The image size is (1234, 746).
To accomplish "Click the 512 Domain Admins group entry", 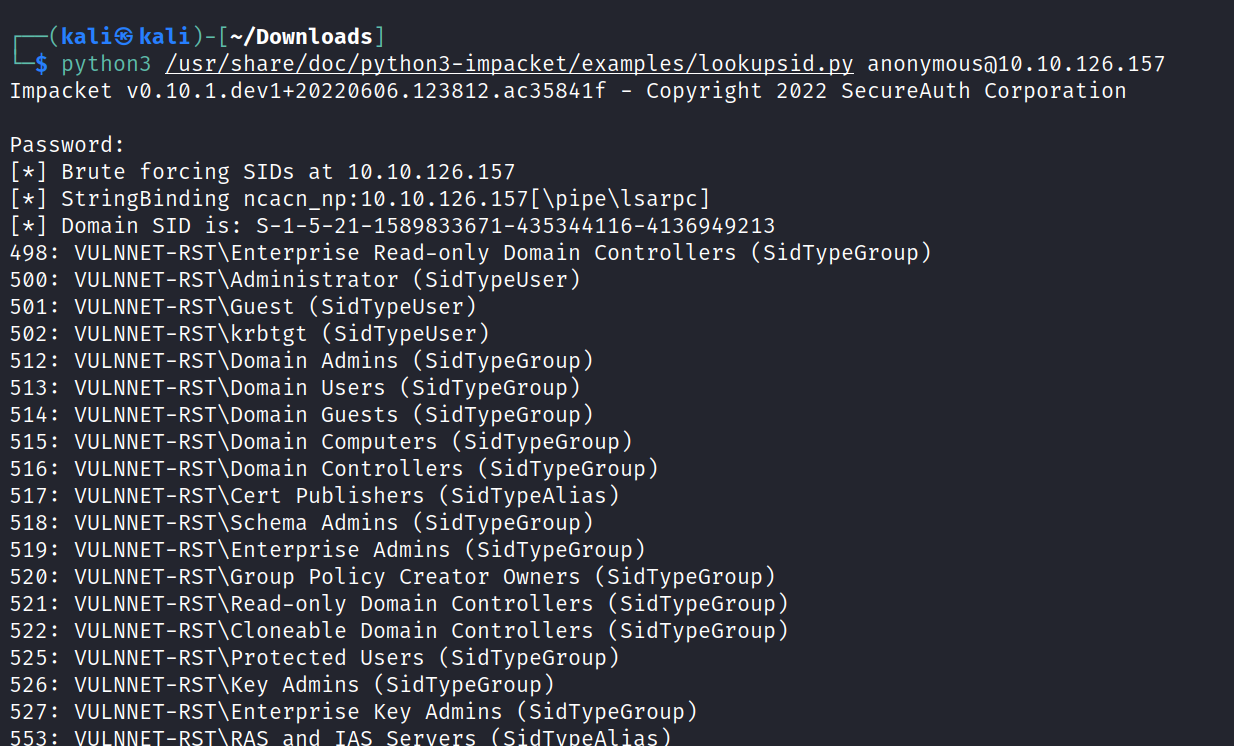I will point(301,361).
